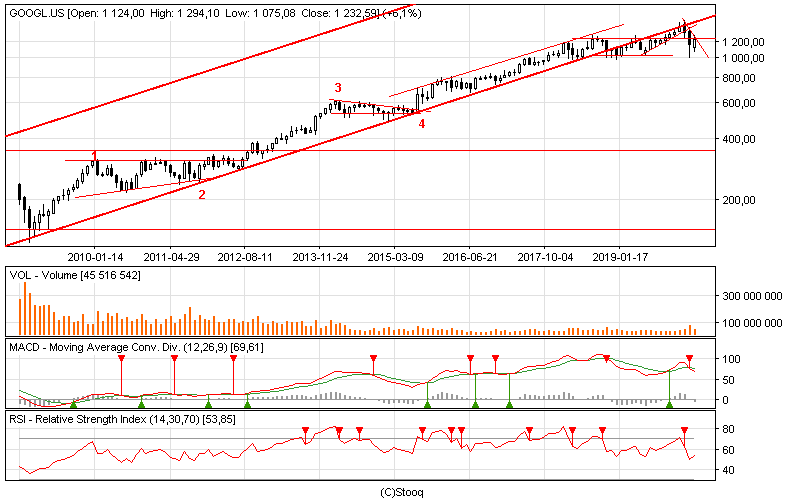
Task: Click the RSI - Relative Strength Index label
Action: point(122,420)
